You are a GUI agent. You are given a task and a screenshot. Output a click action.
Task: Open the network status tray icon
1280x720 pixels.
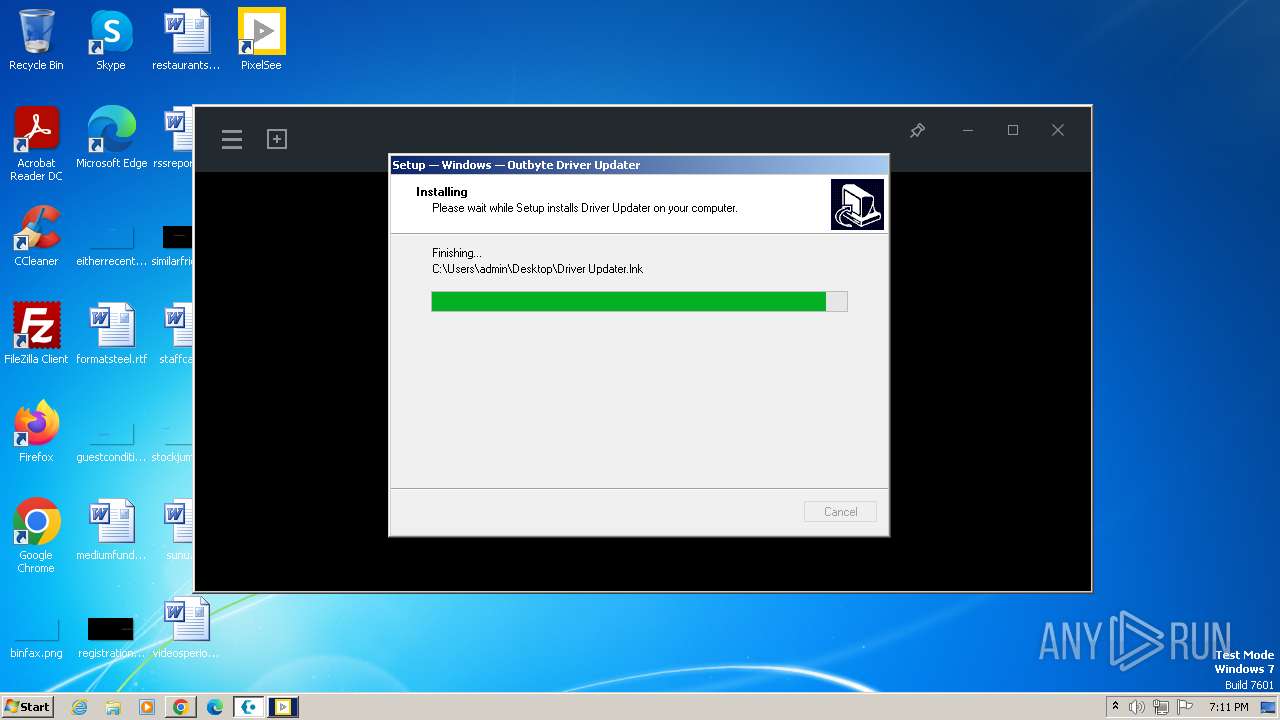(1161, 707)
